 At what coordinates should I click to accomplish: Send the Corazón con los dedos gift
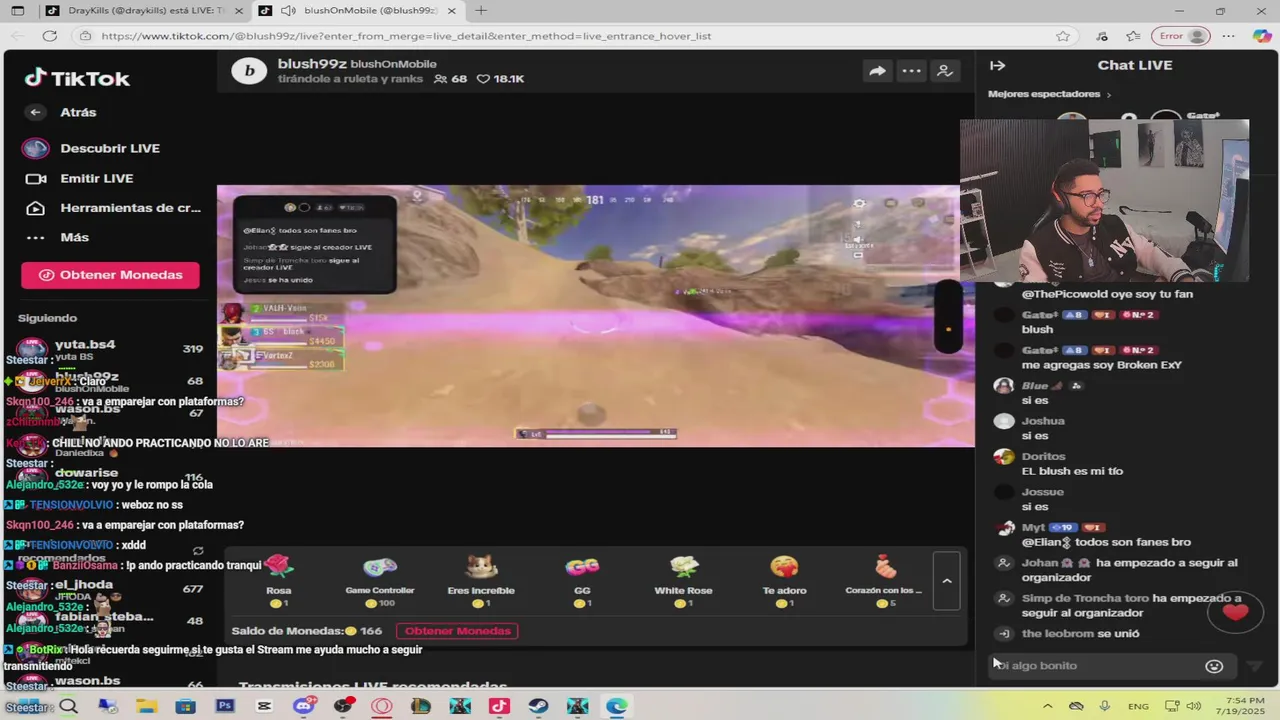tap(885, 581)
